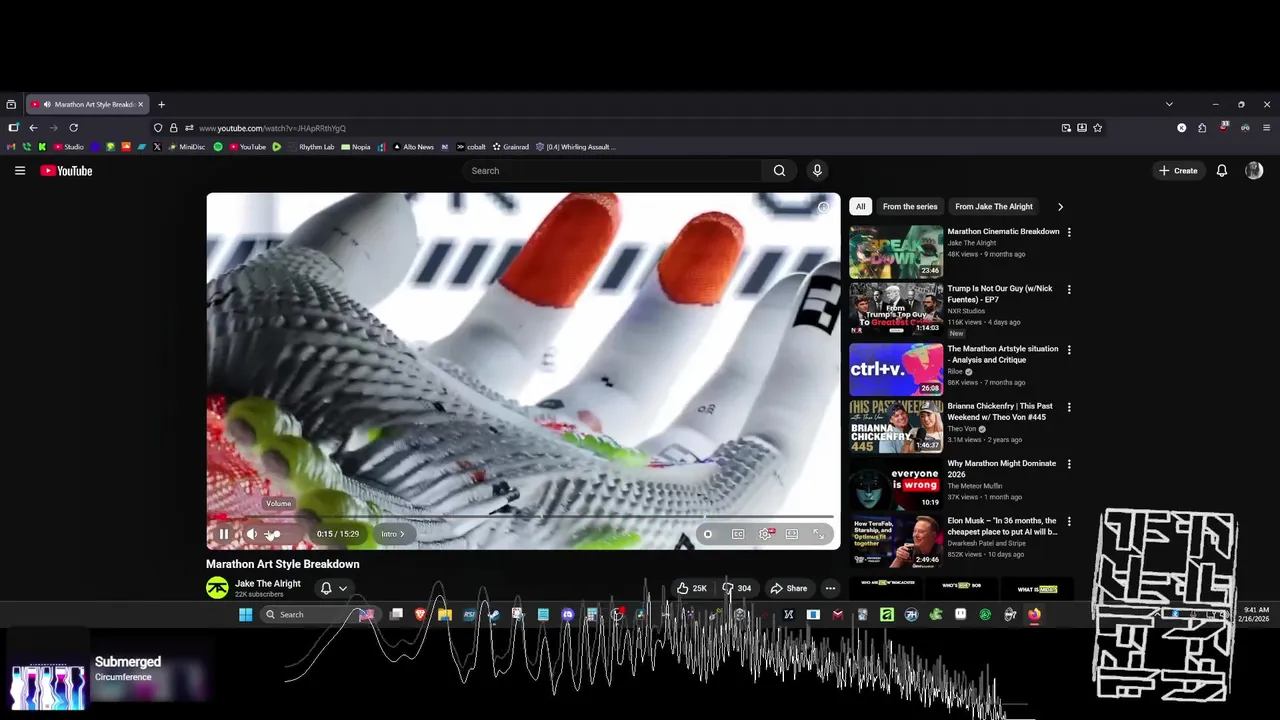Open the Create button

[1178, 171]
